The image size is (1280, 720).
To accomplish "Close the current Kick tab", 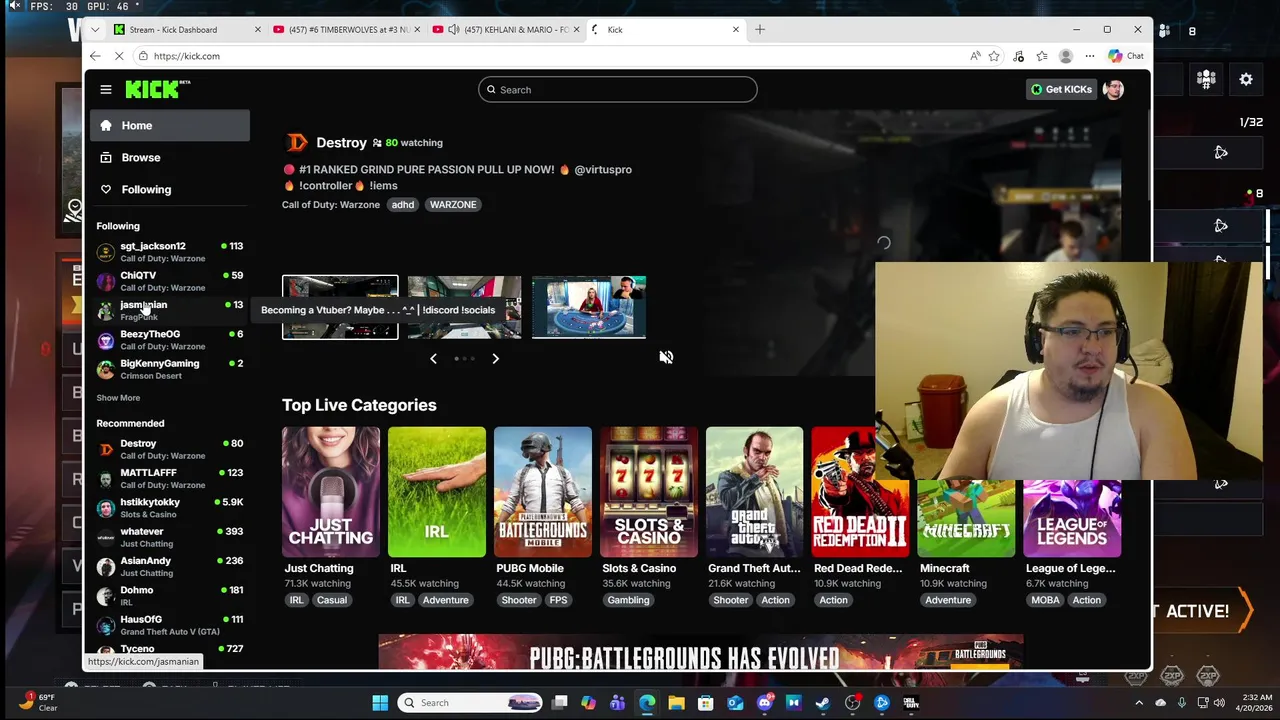I will [736, 30].
